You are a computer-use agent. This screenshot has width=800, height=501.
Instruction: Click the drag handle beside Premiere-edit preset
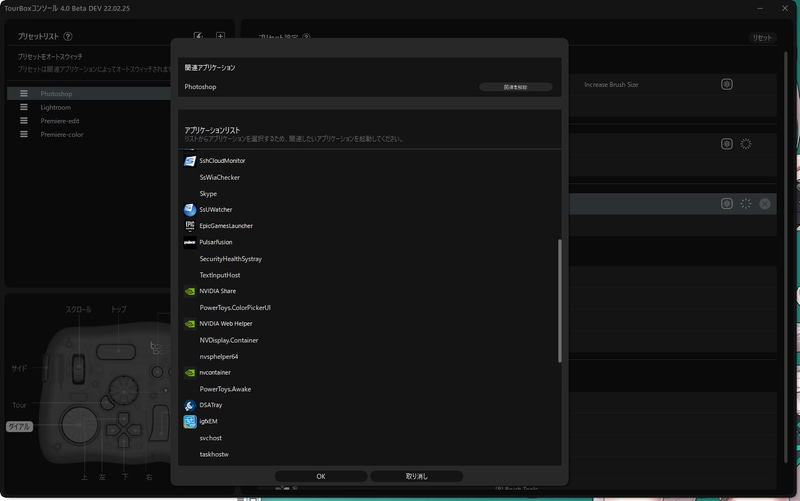23,121
